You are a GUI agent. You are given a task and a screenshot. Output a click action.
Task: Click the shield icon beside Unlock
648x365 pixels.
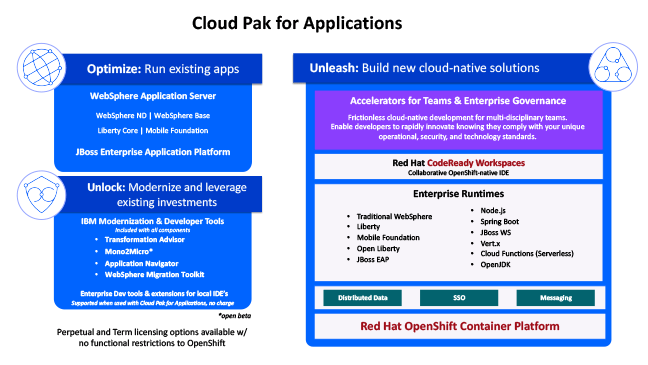click(41, 195)
